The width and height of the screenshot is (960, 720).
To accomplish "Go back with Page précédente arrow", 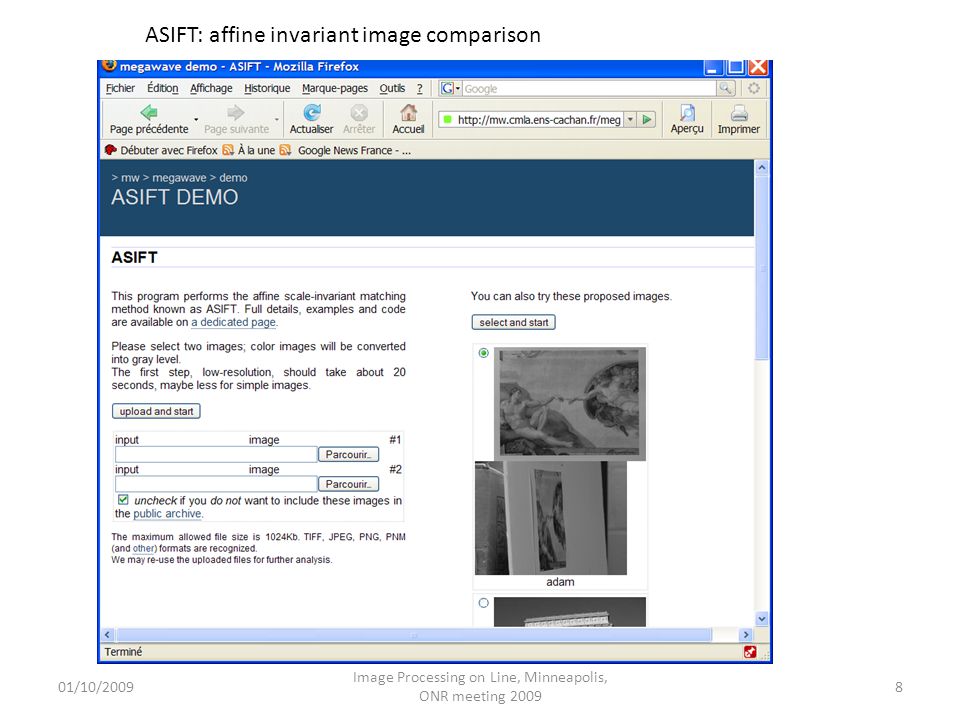I will [x=149, y=113].
